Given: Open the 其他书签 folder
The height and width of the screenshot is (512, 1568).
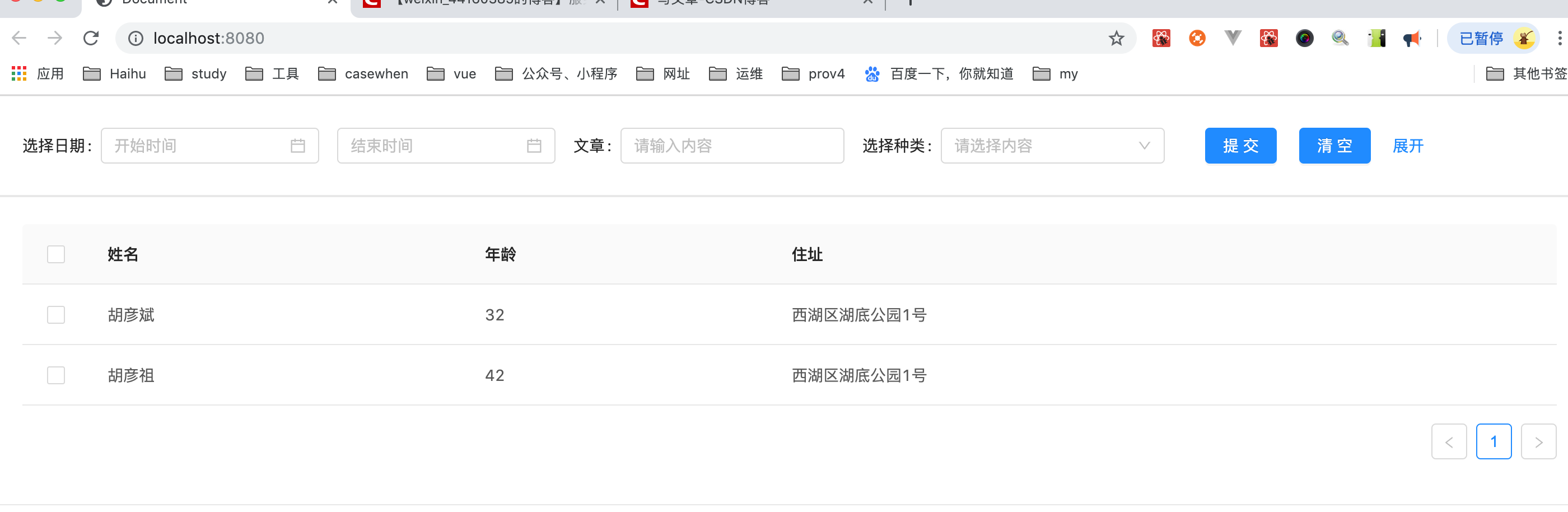Looking at the screenshot, I should pos(1526,74).
